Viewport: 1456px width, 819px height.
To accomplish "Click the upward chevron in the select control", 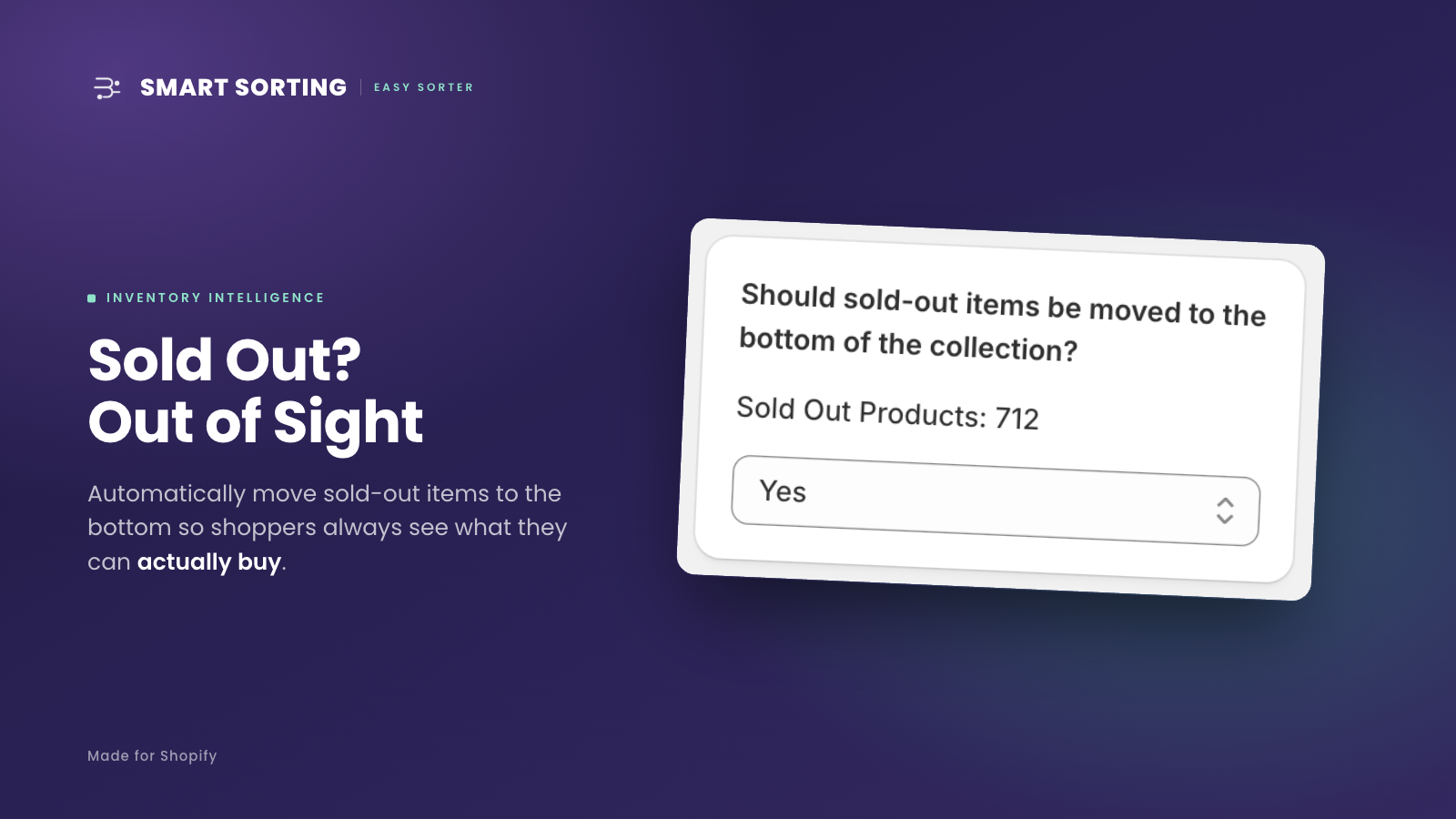I will coord(1226,502).
